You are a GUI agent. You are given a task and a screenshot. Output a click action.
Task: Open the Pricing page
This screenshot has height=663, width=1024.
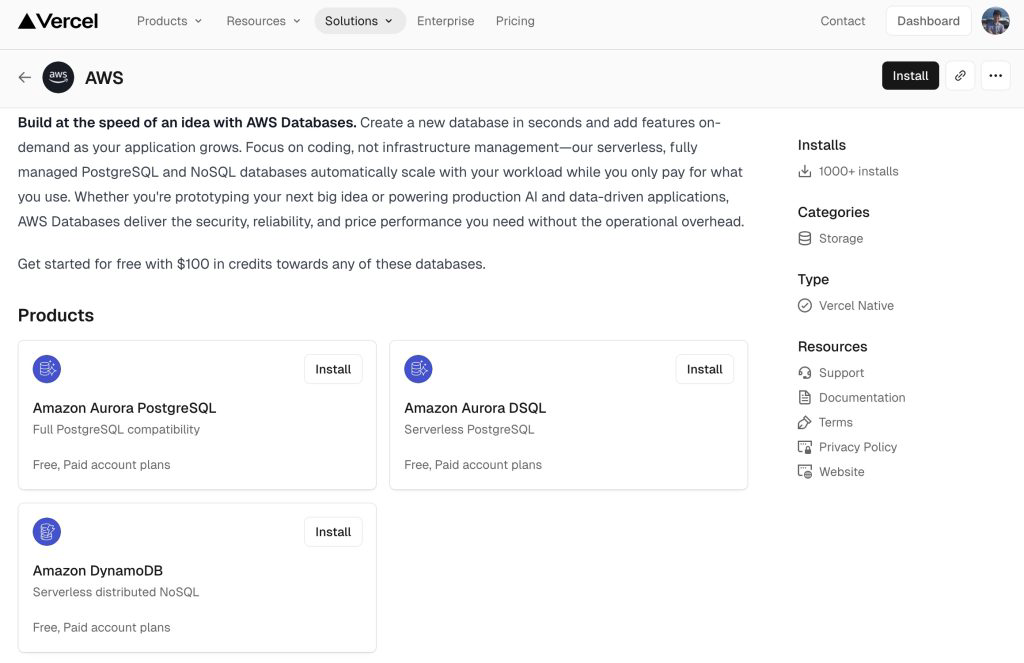(x=515, y=21)
